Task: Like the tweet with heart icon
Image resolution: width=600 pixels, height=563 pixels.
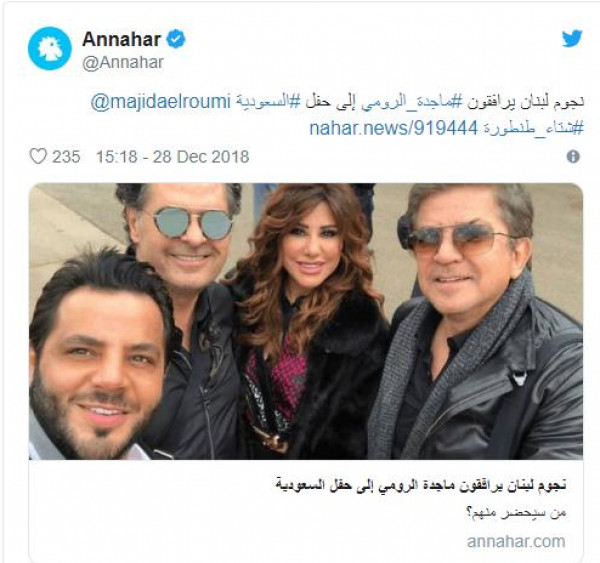Action: [38, 157]
